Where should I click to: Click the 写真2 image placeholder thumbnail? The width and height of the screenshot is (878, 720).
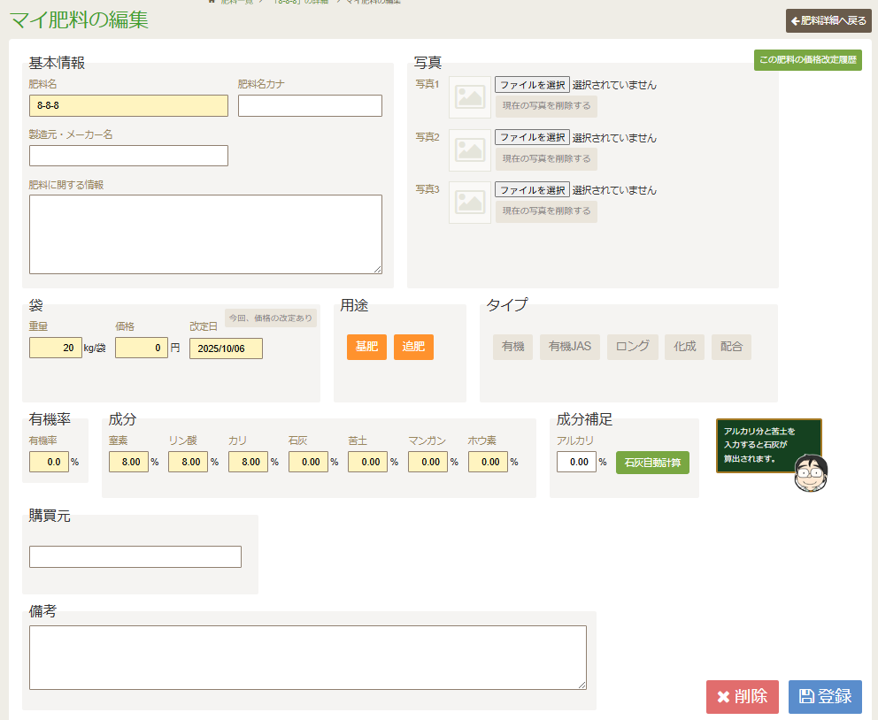click(469, 149)
